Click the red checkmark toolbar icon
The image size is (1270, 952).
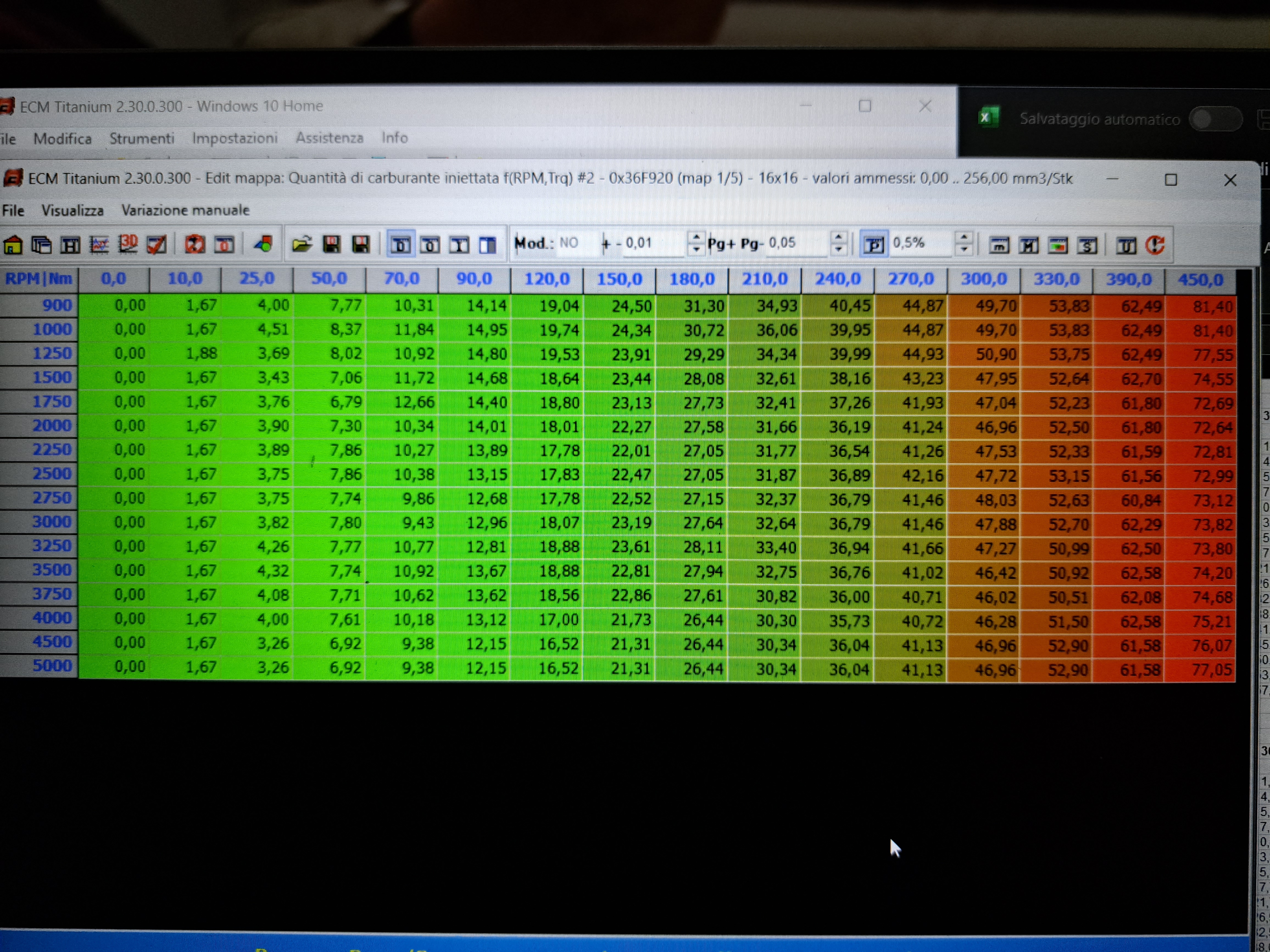157,245
